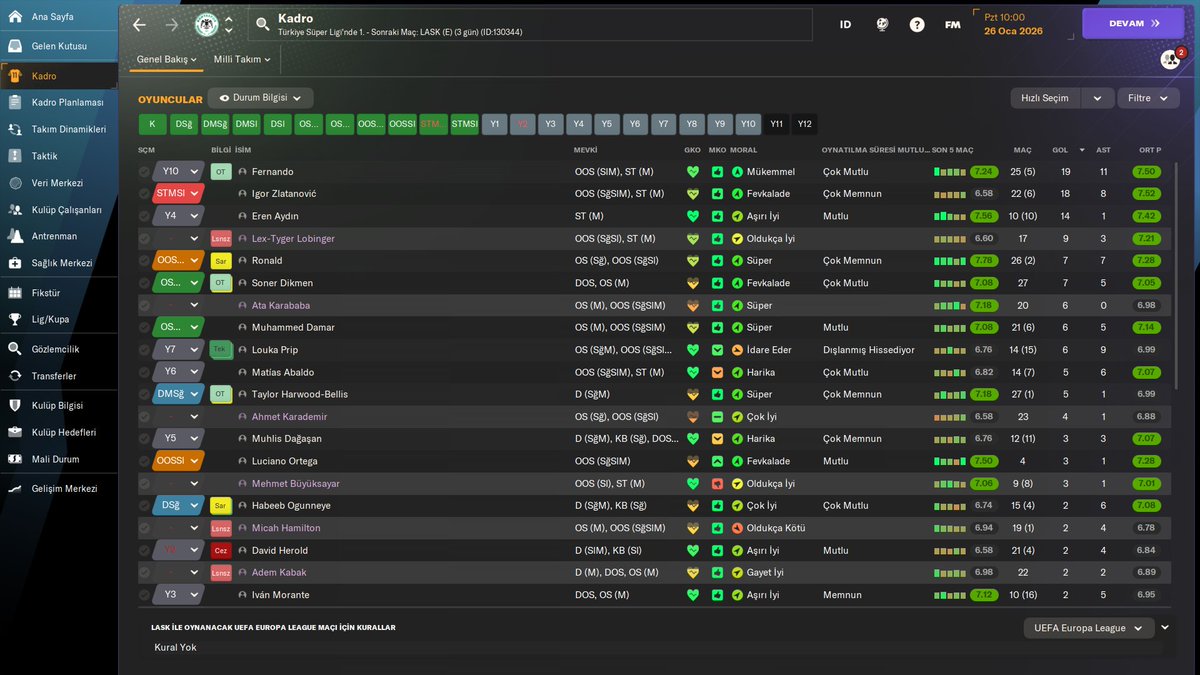Click the search magnifier icon

[x=262, y=24]
